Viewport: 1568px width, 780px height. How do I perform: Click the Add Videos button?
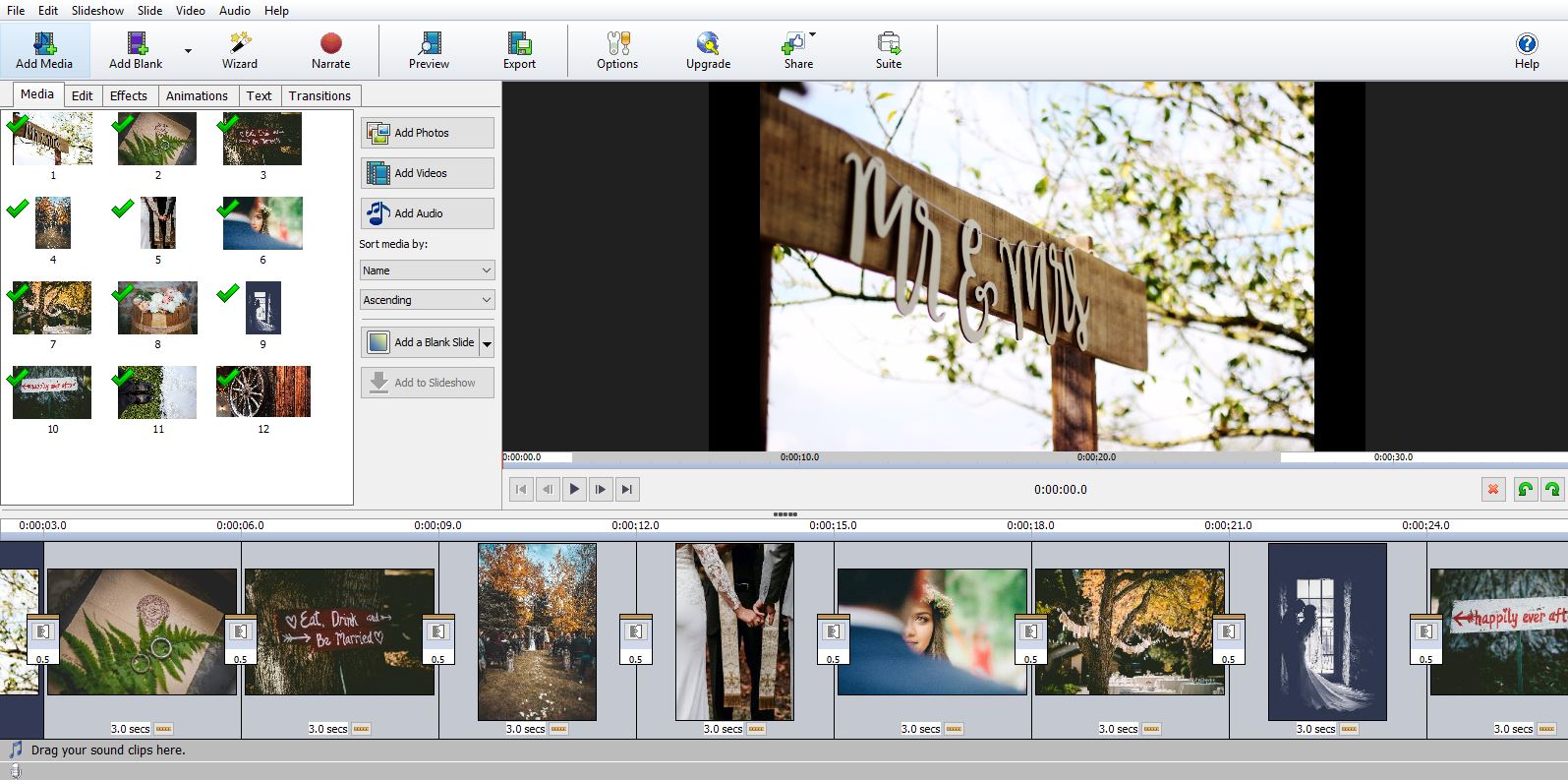pos(427,173)
